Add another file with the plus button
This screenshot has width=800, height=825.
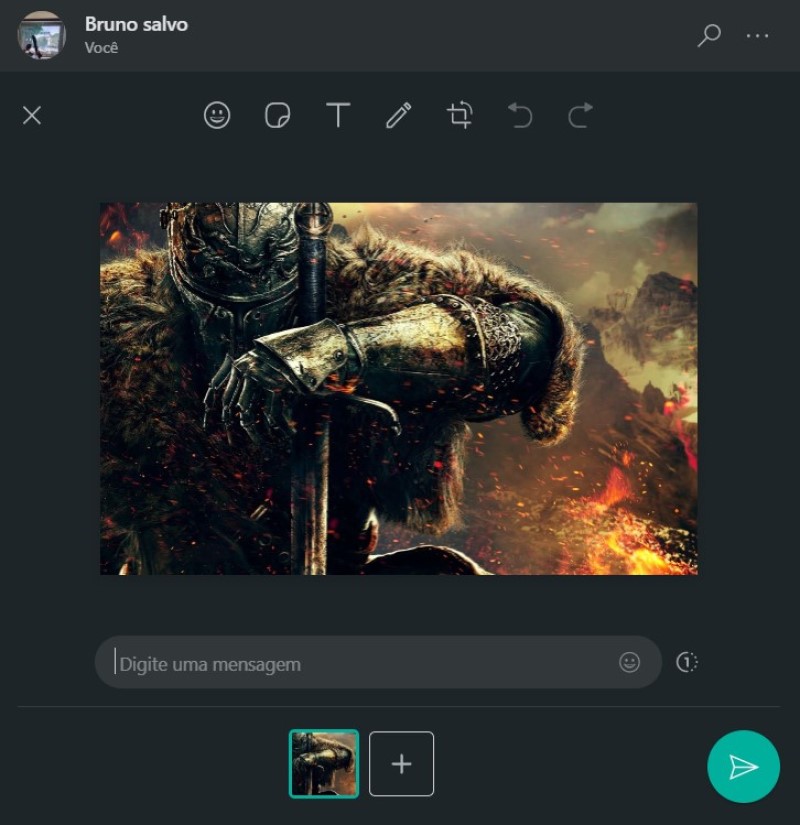(x=402, y=763)
